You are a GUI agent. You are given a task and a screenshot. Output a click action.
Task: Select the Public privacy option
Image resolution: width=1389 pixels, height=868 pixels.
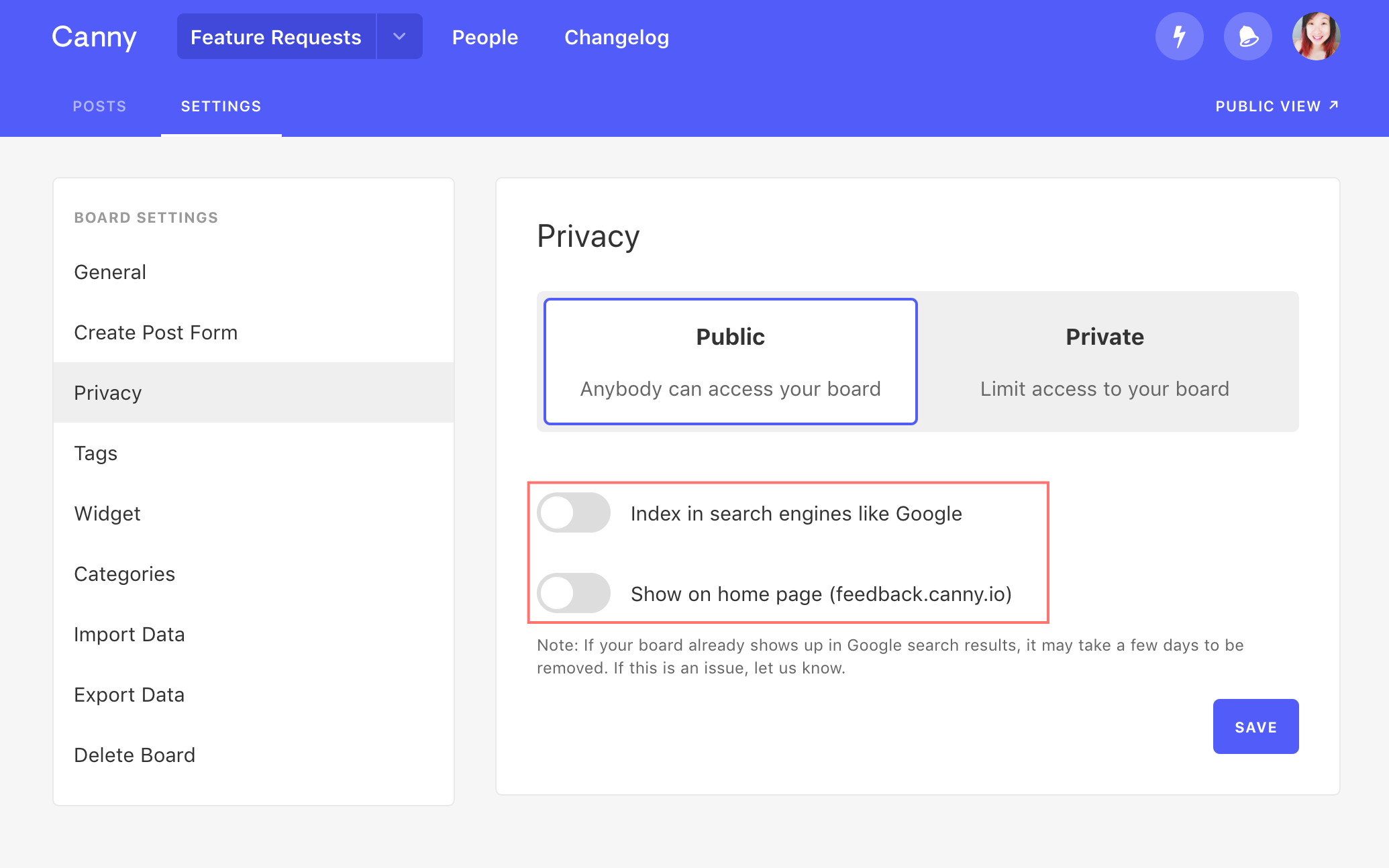(x=730, y=362)
